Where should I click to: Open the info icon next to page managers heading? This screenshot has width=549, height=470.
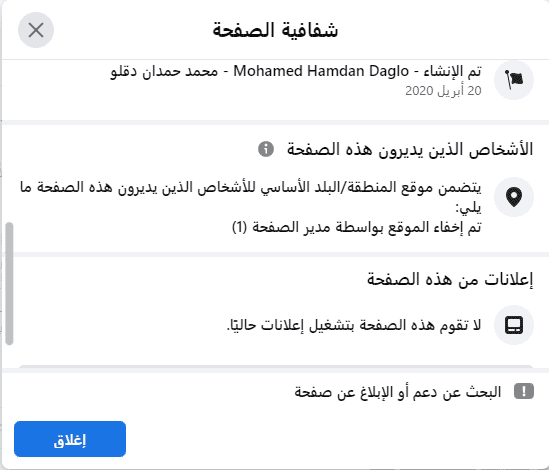[266, 149]
